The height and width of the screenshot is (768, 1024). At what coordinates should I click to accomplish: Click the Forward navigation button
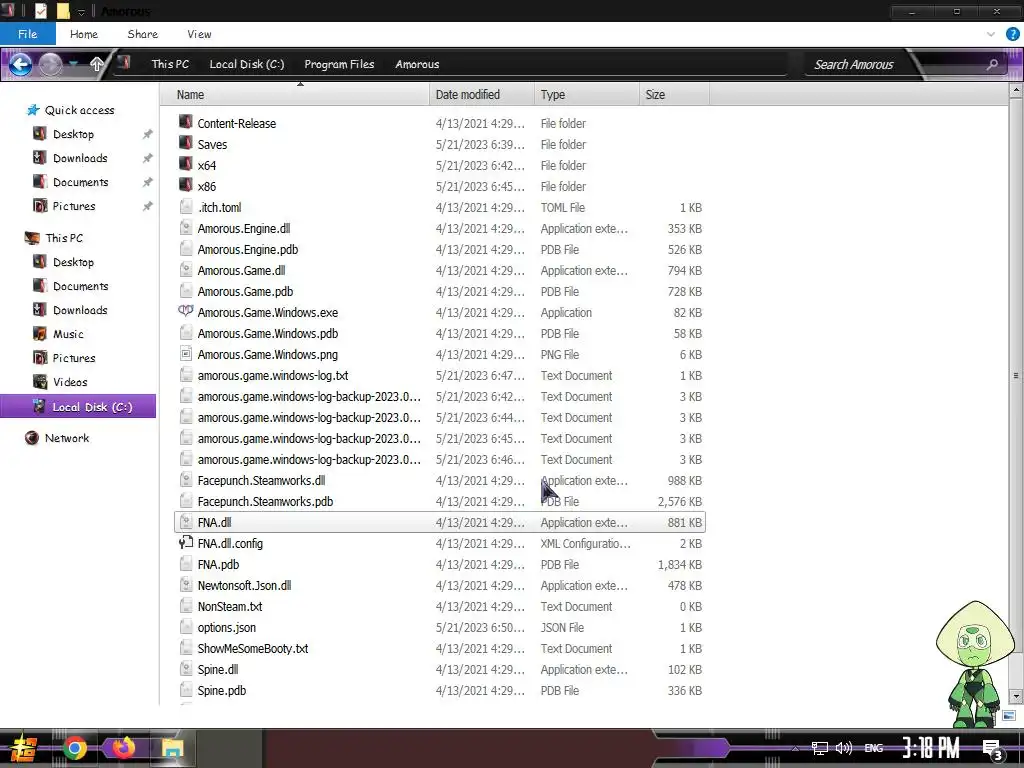coord(51,64)
